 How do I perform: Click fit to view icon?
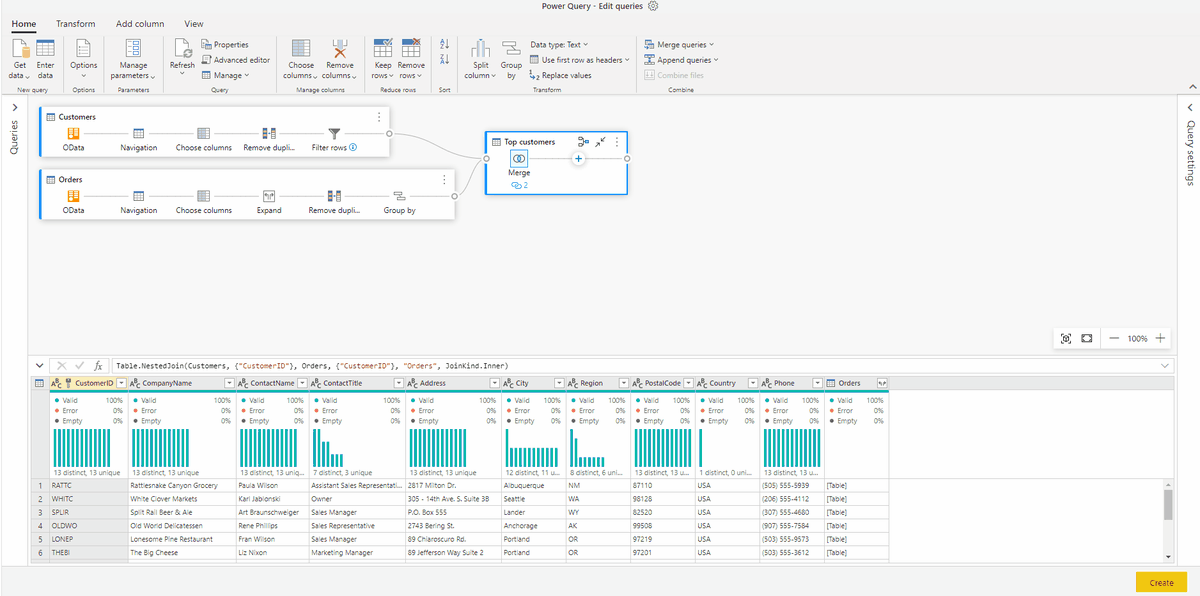pyautogui.click(x=1066, y=339)
